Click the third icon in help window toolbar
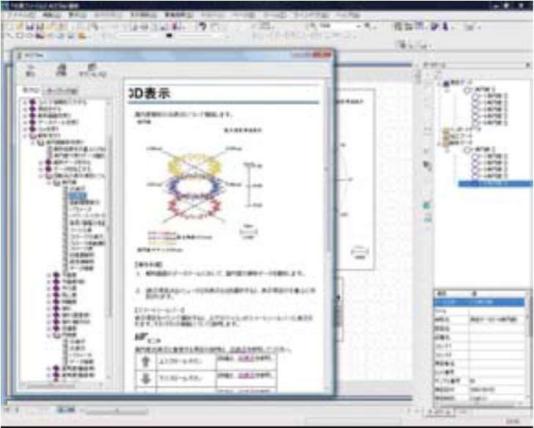 coord(92,69)
